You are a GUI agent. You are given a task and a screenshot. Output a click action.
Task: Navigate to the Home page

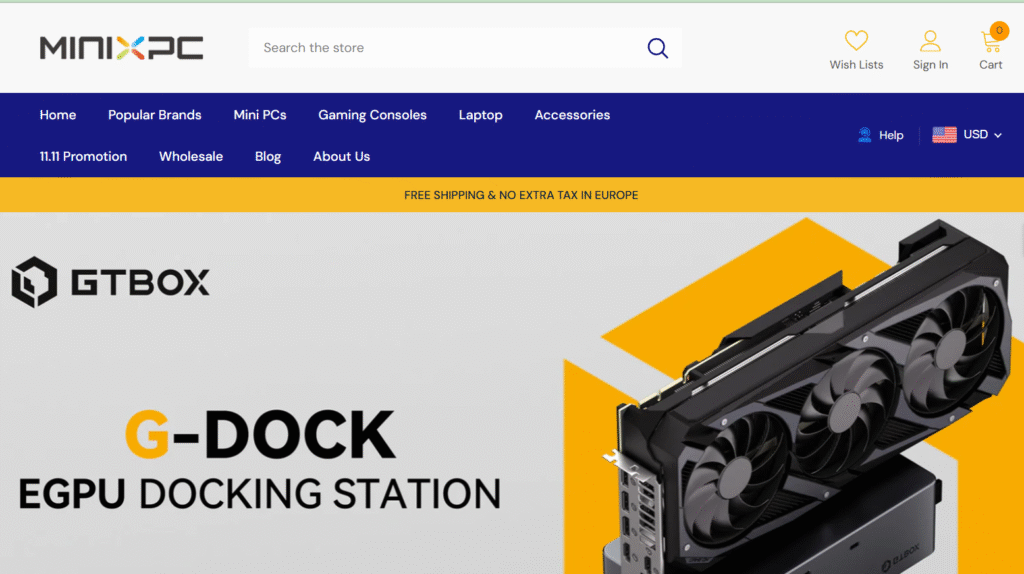pos(58,115)
